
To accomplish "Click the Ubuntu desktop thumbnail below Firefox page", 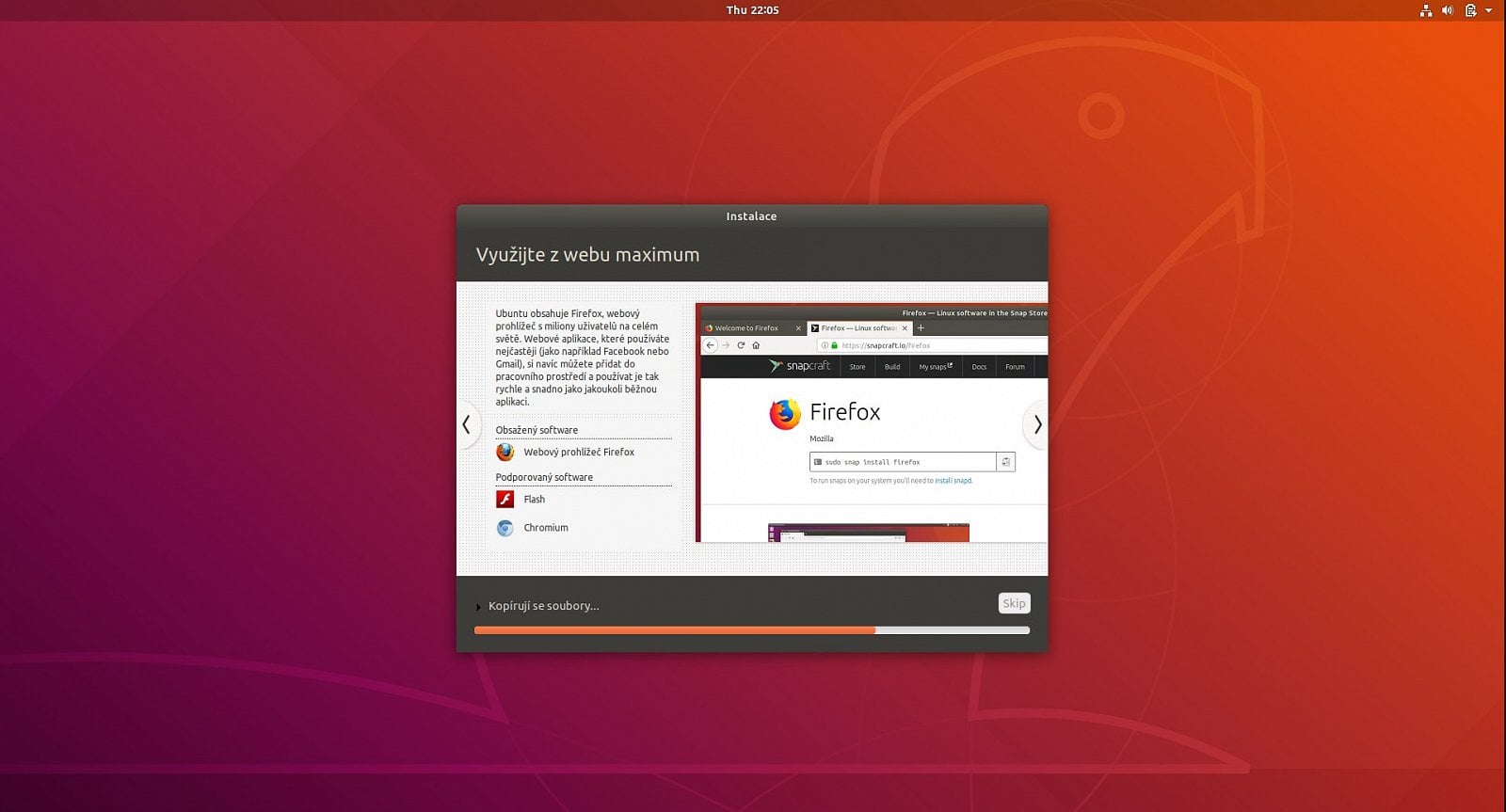I will pos(868,533).
